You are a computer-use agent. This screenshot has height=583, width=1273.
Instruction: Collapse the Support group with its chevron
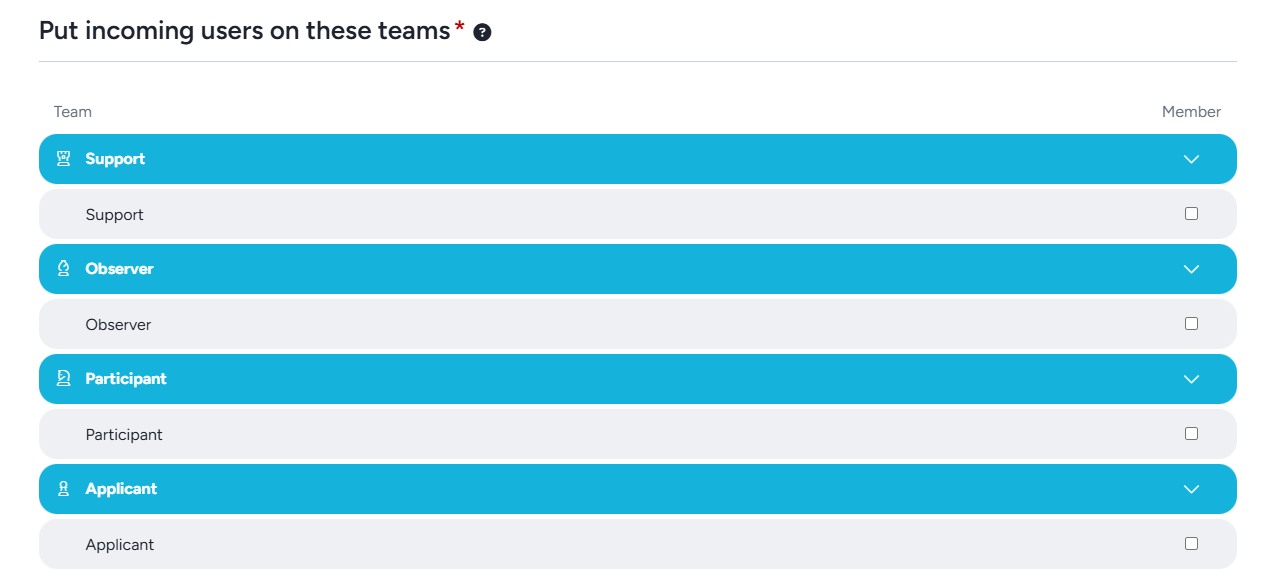(x=1191, y=159)
